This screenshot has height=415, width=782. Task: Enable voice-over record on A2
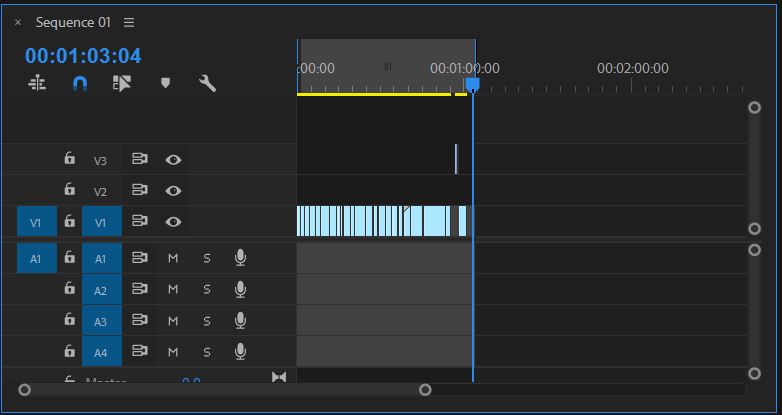click(240, 289)
